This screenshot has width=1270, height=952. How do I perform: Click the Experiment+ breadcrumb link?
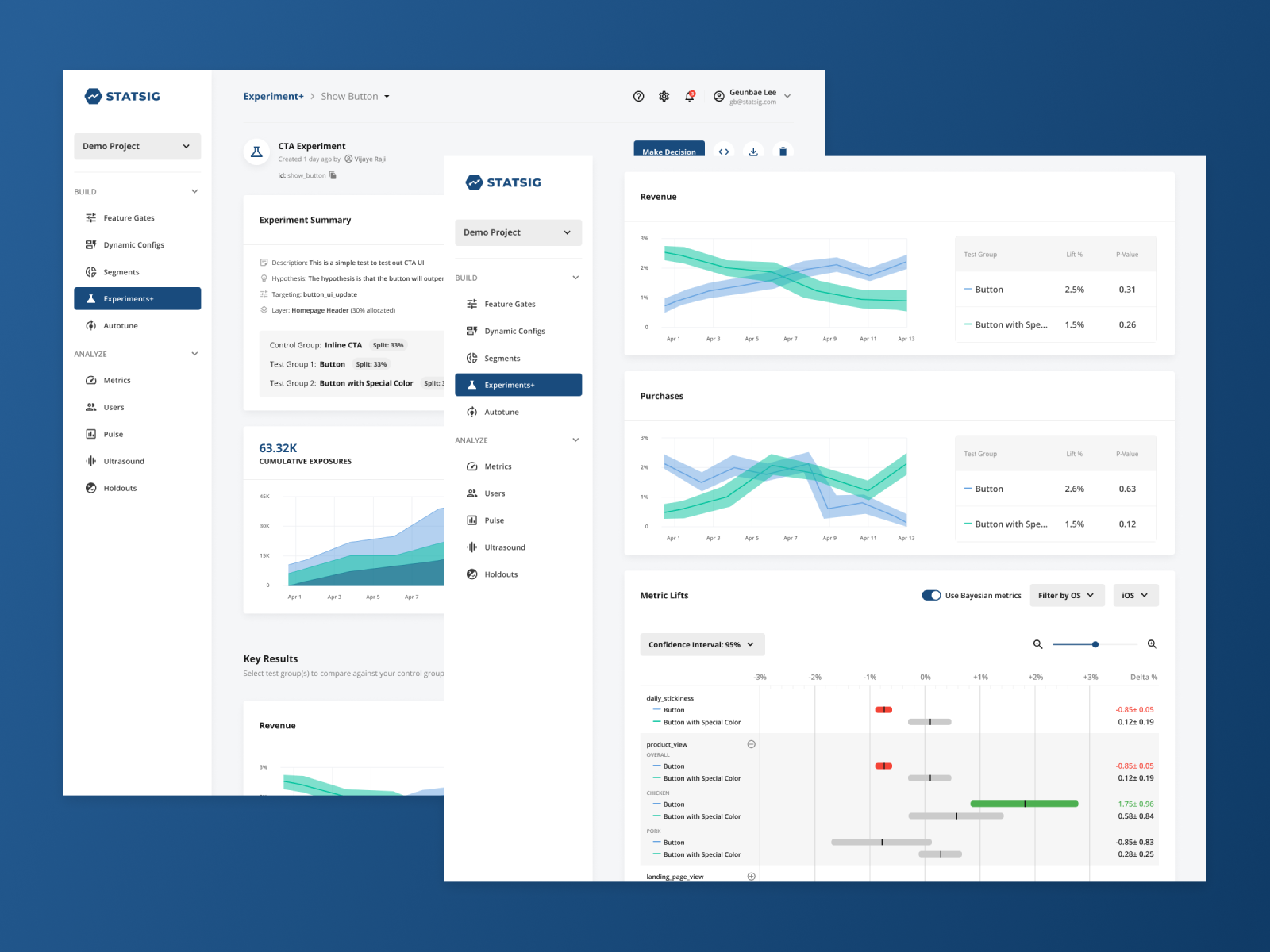[273, 96]
